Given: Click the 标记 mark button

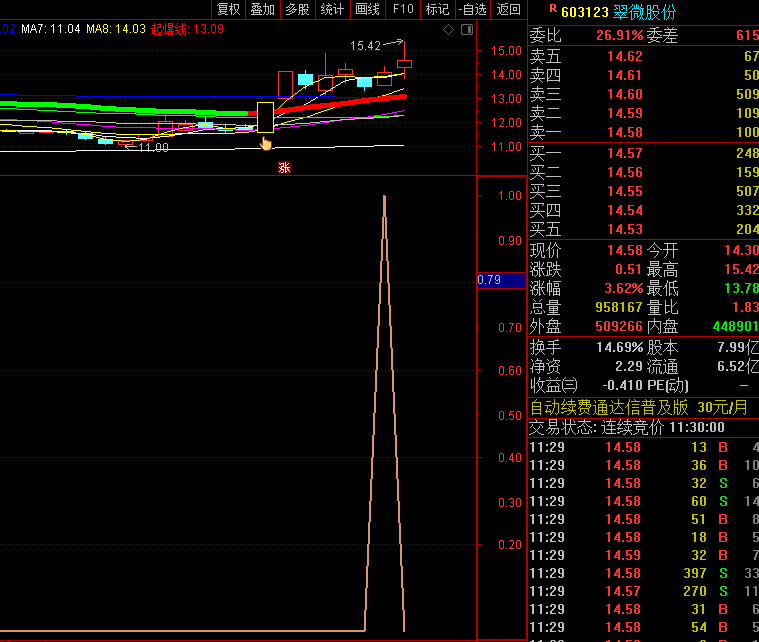Looking at the screenshot, I should [x=437, y=9].
